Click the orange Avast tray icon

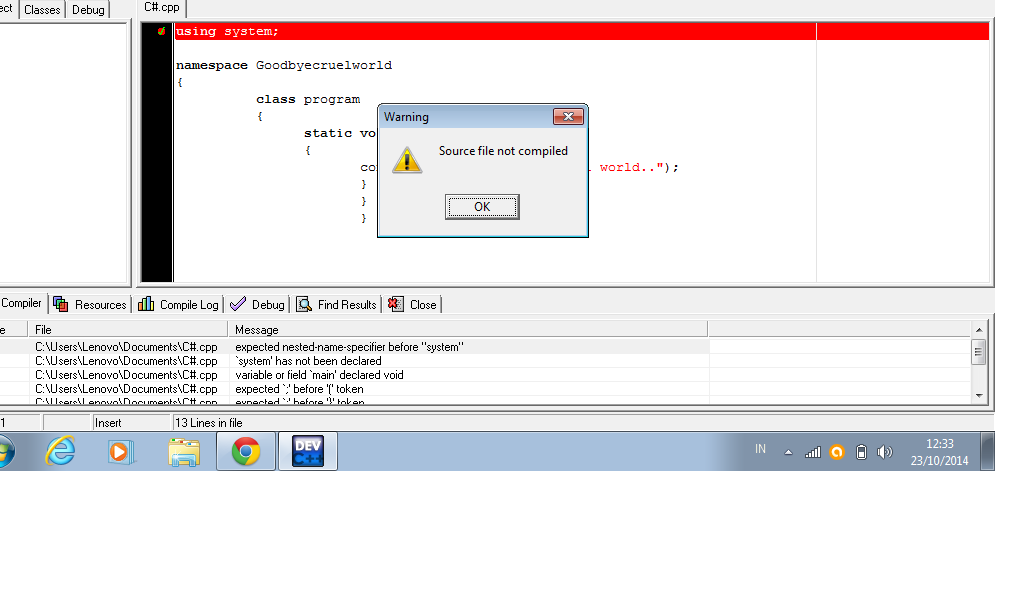pyautogui.click(x=837, y=452)
